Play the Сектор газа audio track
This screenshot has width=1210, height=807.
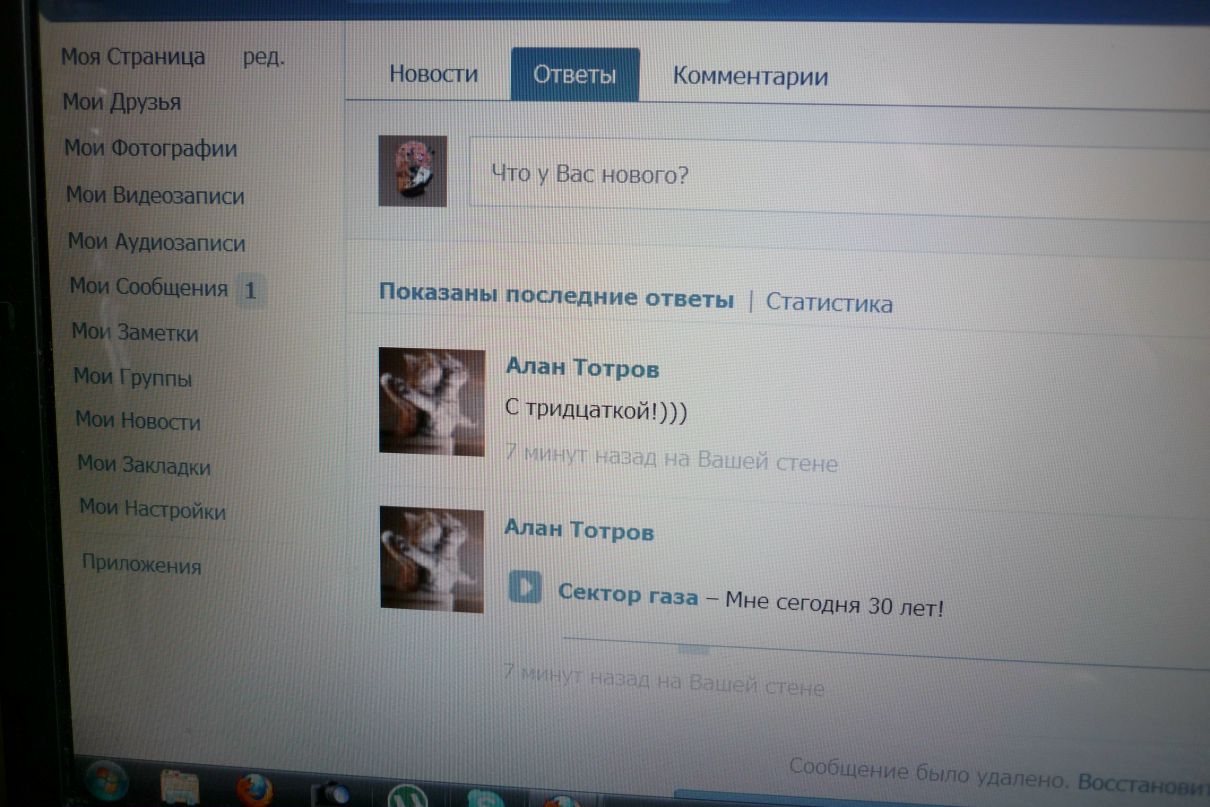(524, 586)
